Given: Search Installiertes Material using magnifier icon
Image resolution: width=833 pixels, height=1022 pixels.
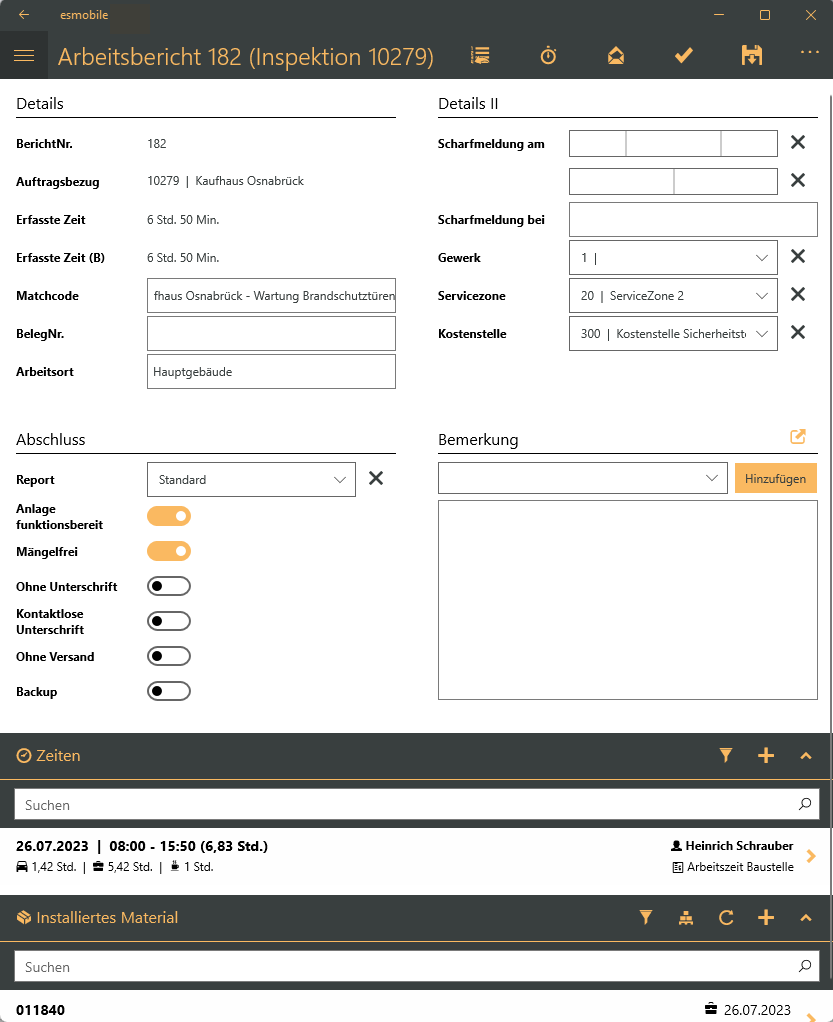Looking at the screenshot, I should [x=805, y=966].
